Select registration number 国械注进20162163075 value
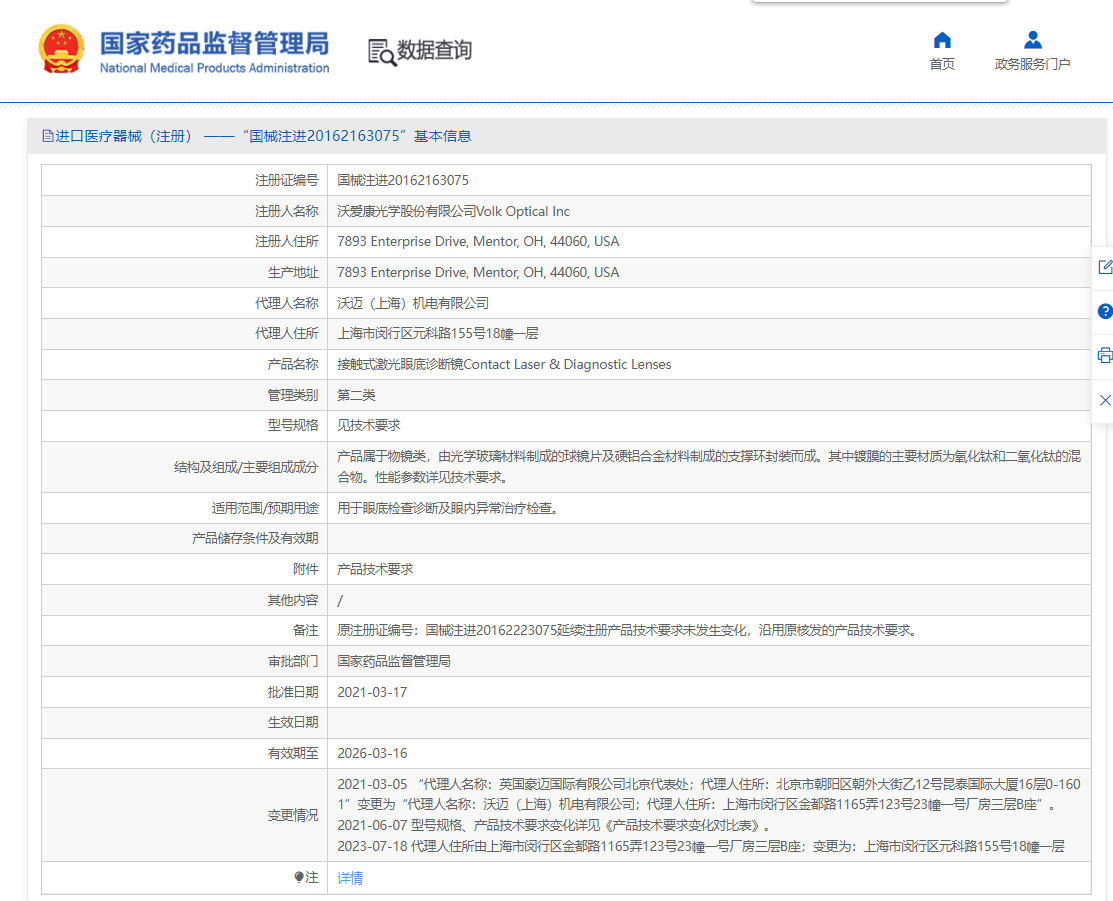This screenshot has width=1113, height=901. point(403,180)
